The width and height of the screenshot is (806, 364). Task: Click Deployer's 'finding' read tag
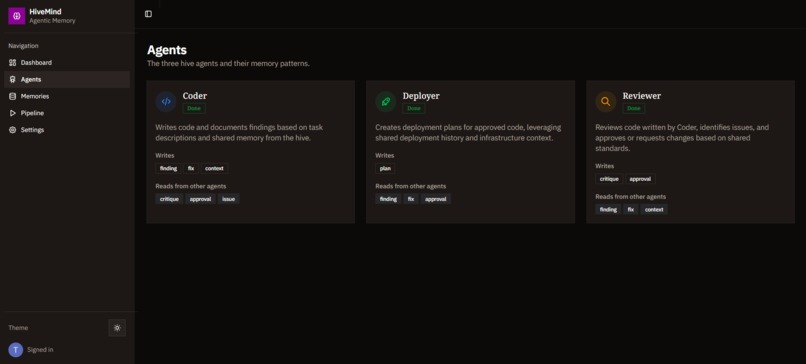point(388,199)
